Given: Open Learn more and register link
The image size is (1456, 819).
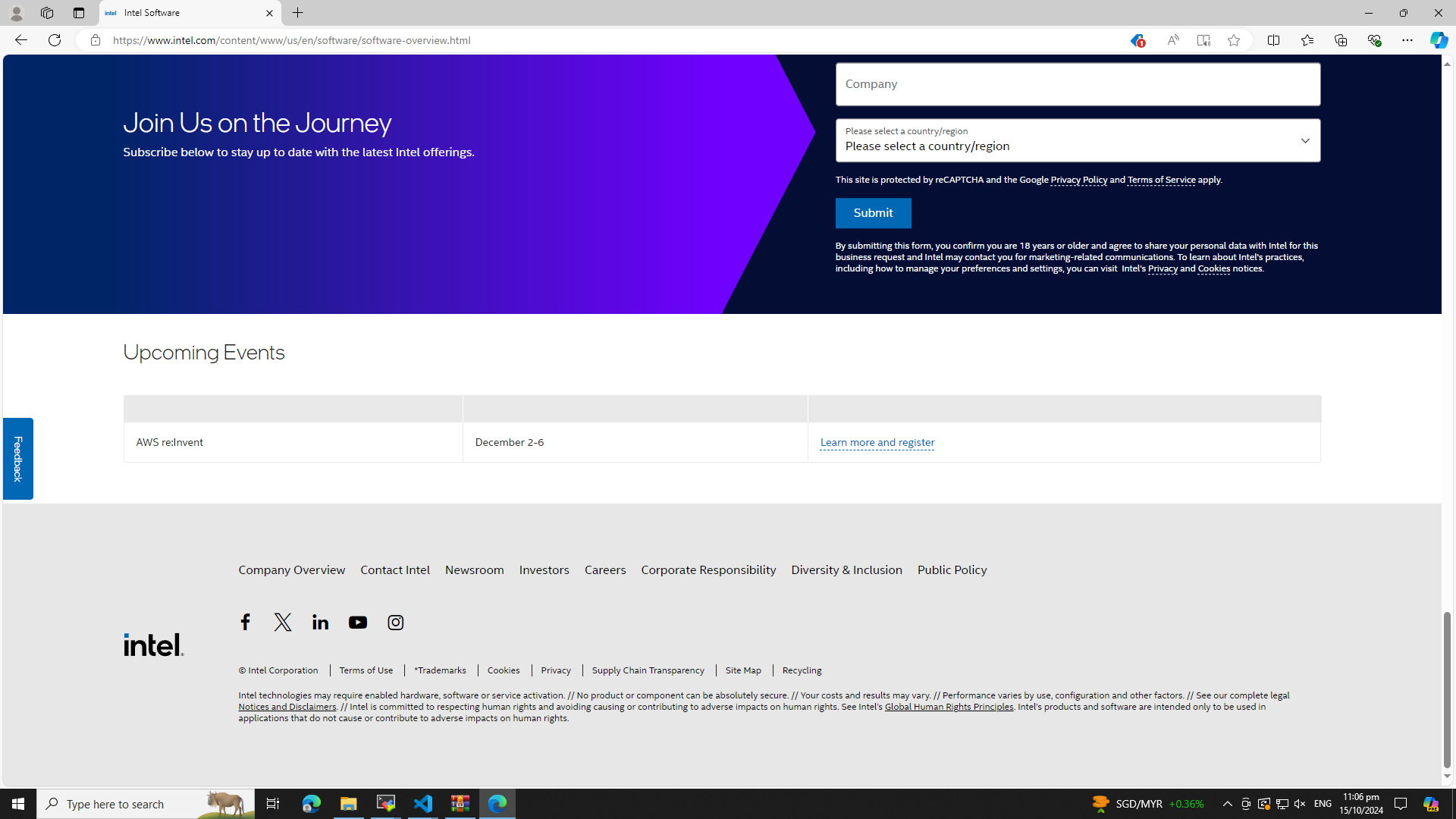Looking at the screenshot, I should point(877,442).
